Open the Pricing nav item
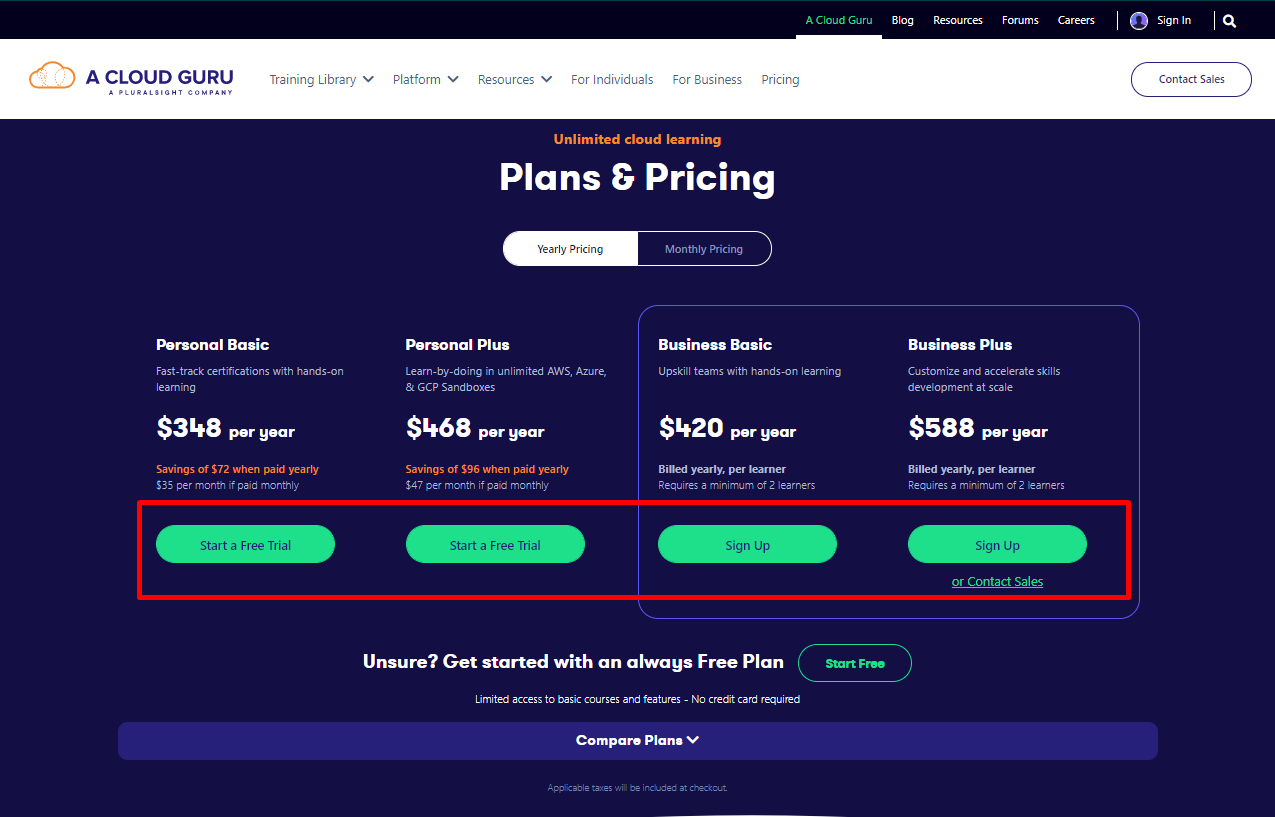This screenshot has height=817, width=1275. coord(780,79)
